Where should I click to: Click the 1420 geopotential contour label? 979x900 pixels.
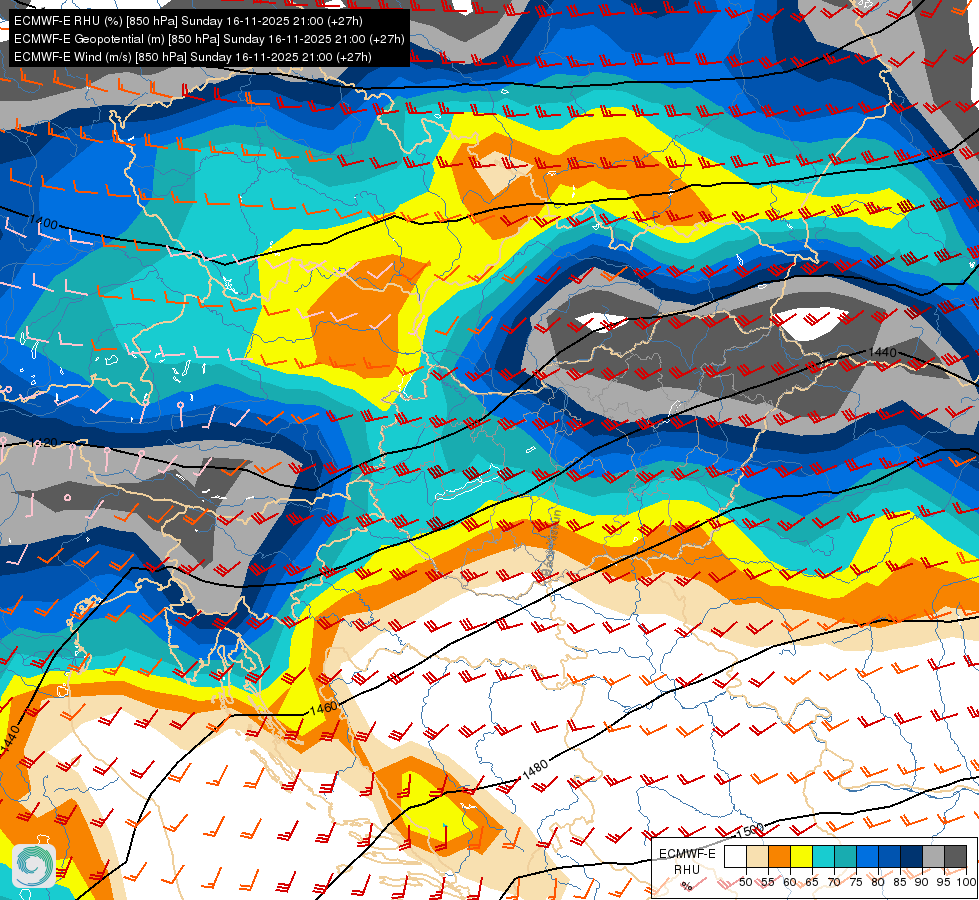tap(44, 443)
